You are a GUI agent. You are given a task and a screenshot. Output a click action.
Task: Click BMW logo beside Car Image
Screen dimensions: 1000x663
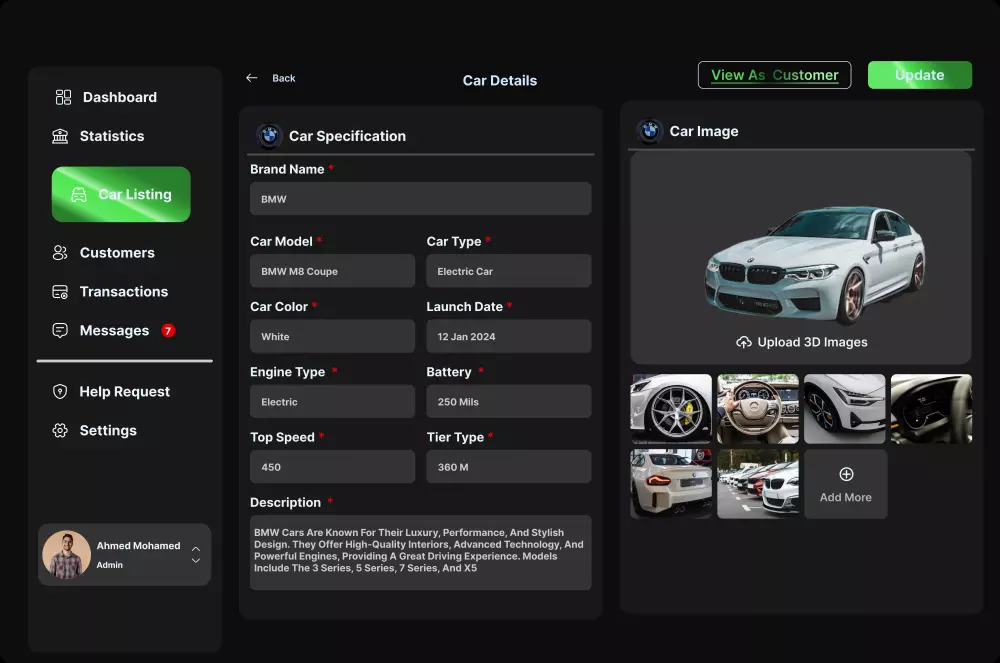(650, 131)
